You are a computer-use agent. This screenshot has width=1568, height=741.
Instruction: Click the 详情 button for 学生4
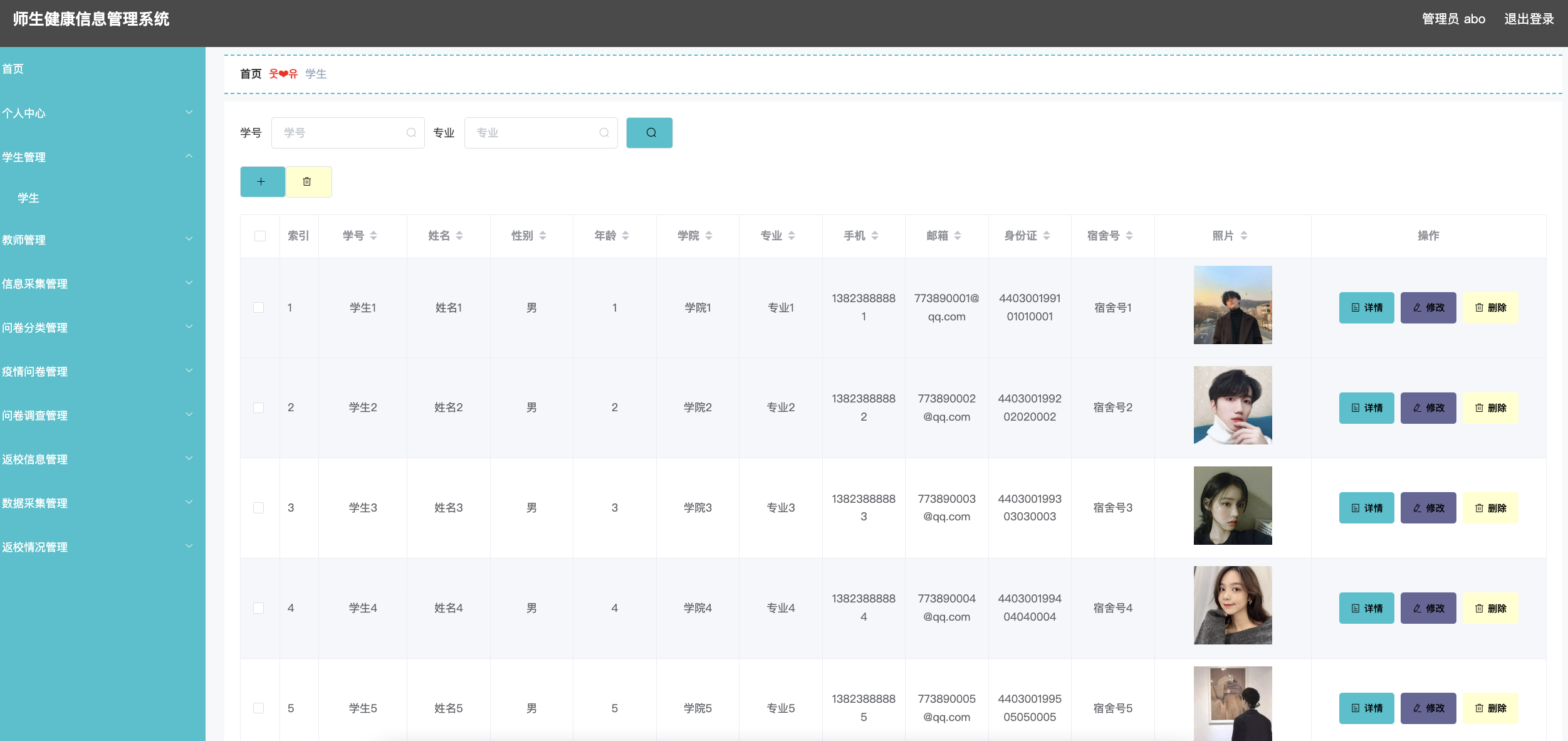[1367, 607]
